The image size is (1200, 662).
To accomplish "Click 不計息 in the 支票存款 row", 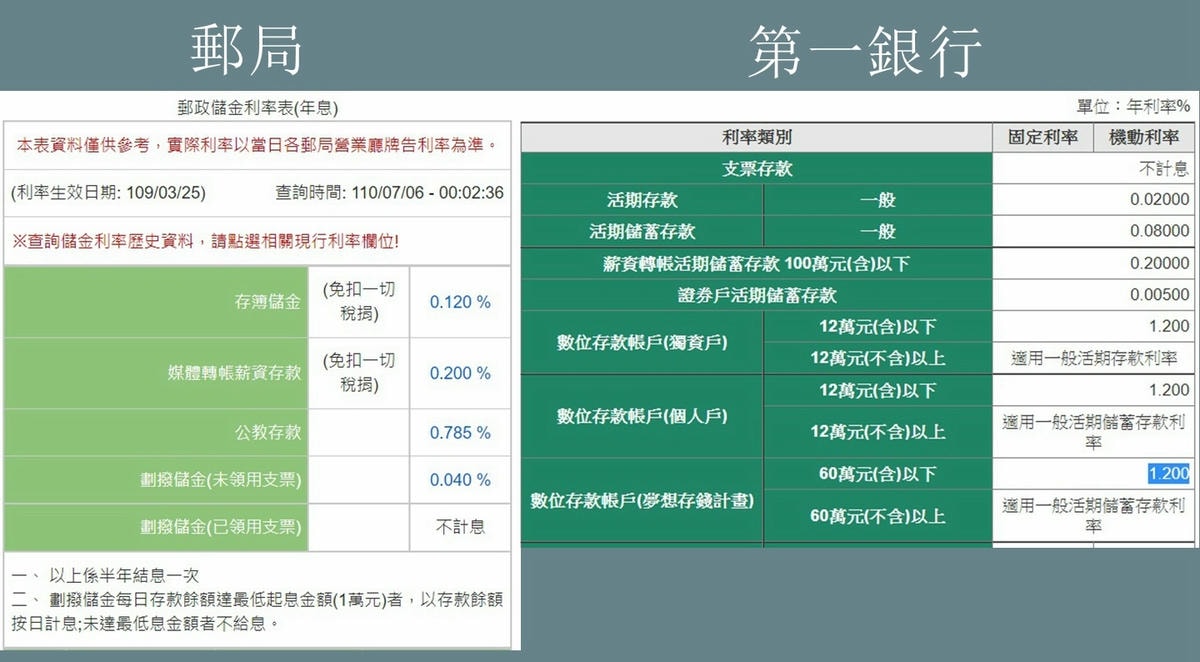I will click(x=1164, y=169).
